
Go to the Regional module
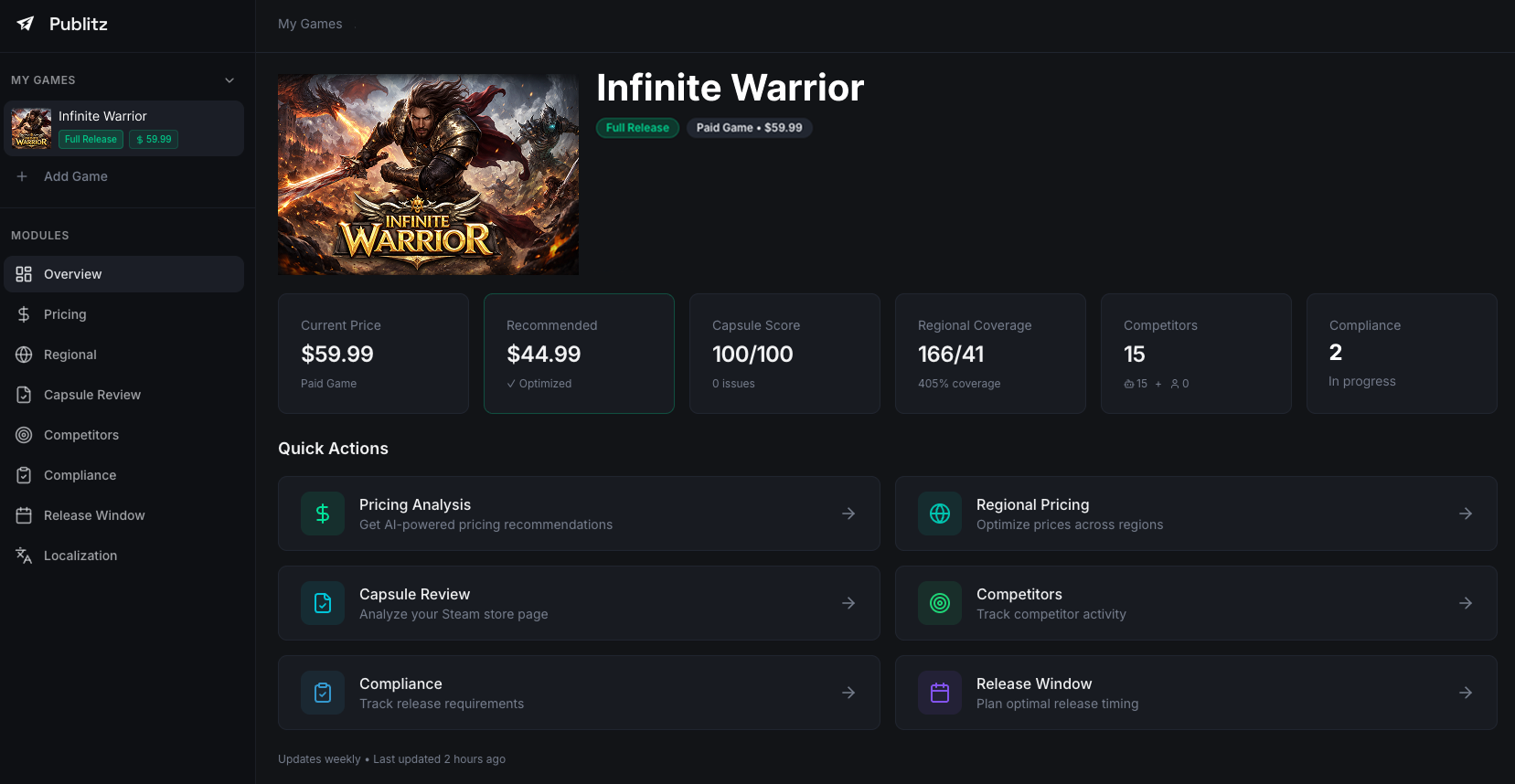tap(123, 355)
